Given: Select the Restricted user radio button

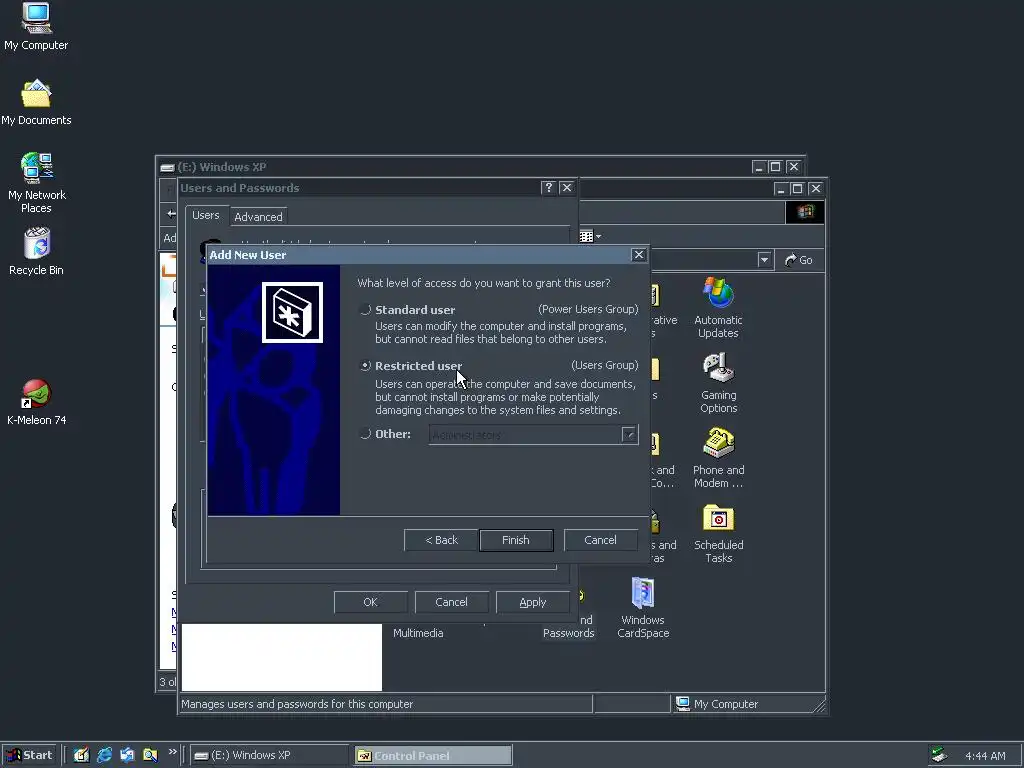Looking at the screenshot, I should point(366,366).
